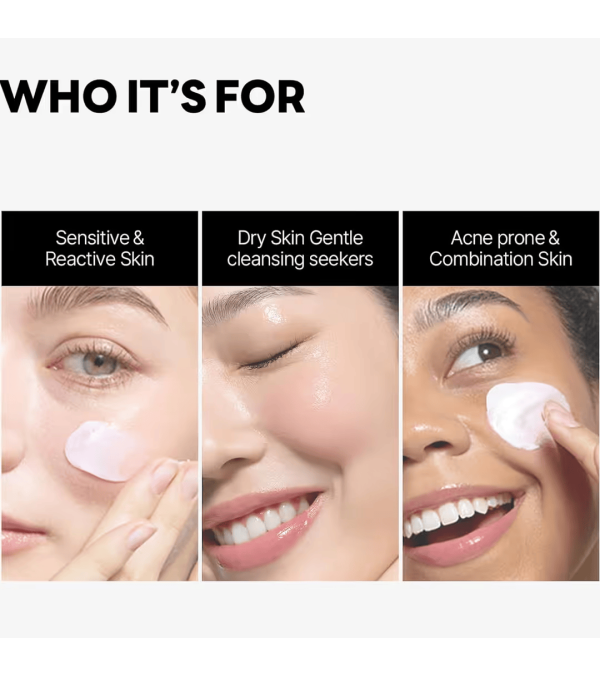
Task: Click the fingertip pressing the white foam
Action: click(559, 414)
